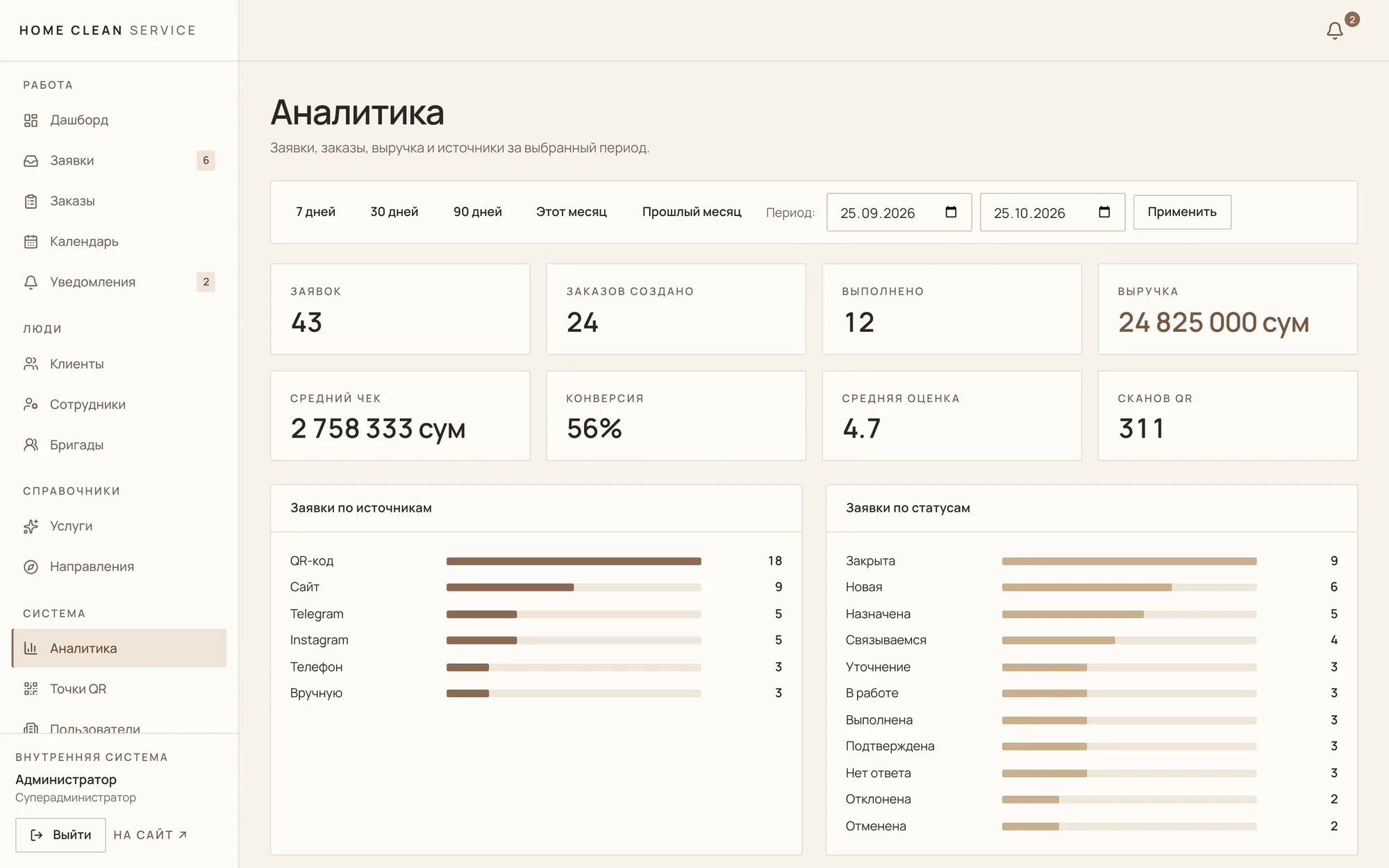Click the Выручка value 24 825 000 сум
Viewport: 1389px width, 868px height.
(x=1213, y=323)
